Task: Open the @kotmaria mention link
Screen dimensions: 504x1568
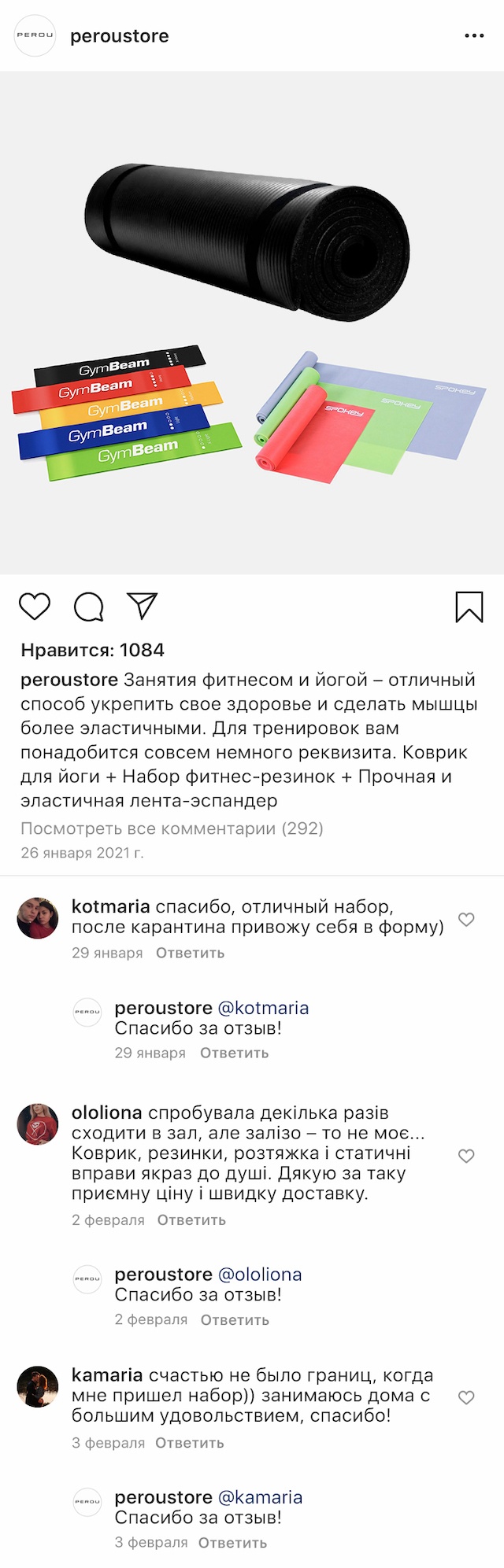Action: [263, 1008]
